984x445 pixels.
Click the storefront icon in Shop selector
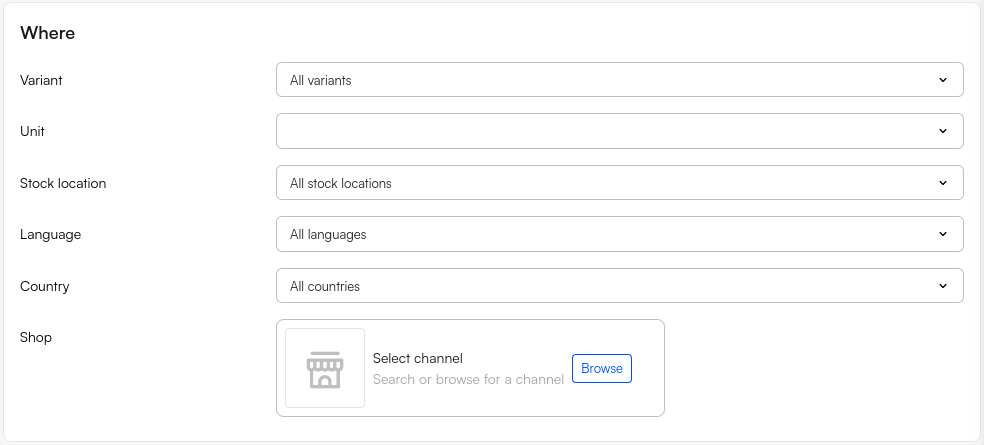(324, 368)
